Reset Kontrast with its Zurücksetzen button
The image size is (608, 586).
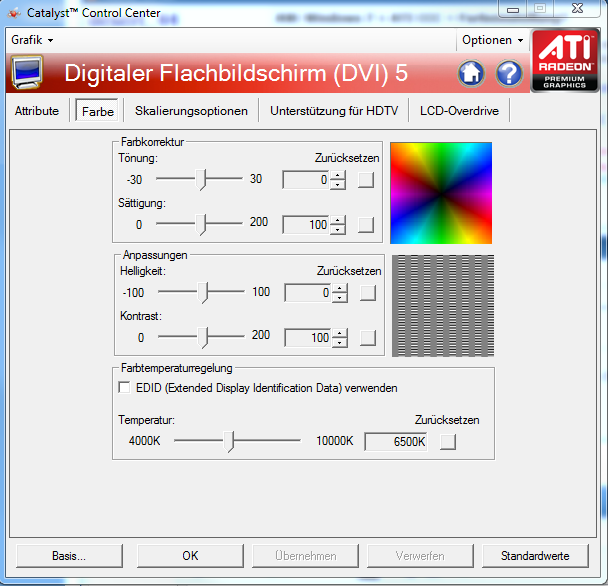[368, 338]
